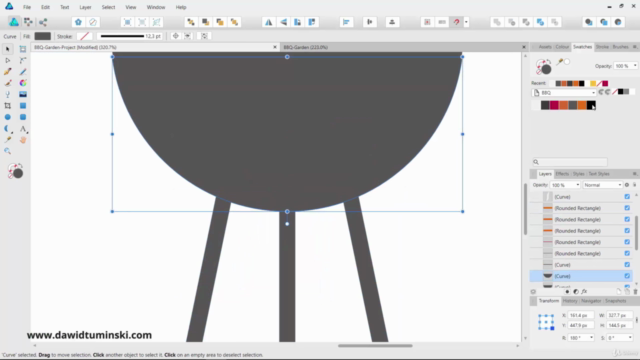The image size is (640, 360).
Task: Click the Fill colour well in context toolbar
Action: [x=42, y=36]
